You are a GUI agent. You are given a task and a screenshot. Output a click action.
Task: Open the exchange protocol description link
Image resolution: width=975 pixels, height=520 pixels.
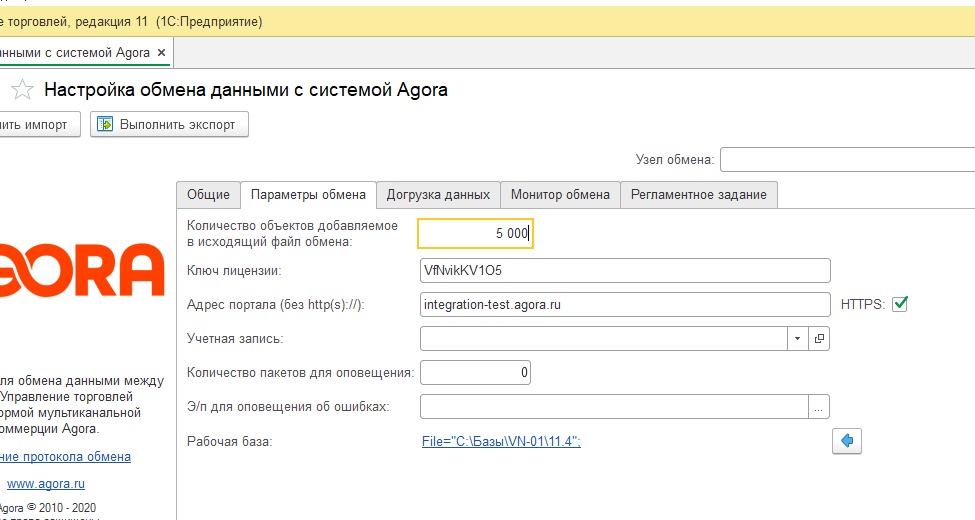coord(64,457)
